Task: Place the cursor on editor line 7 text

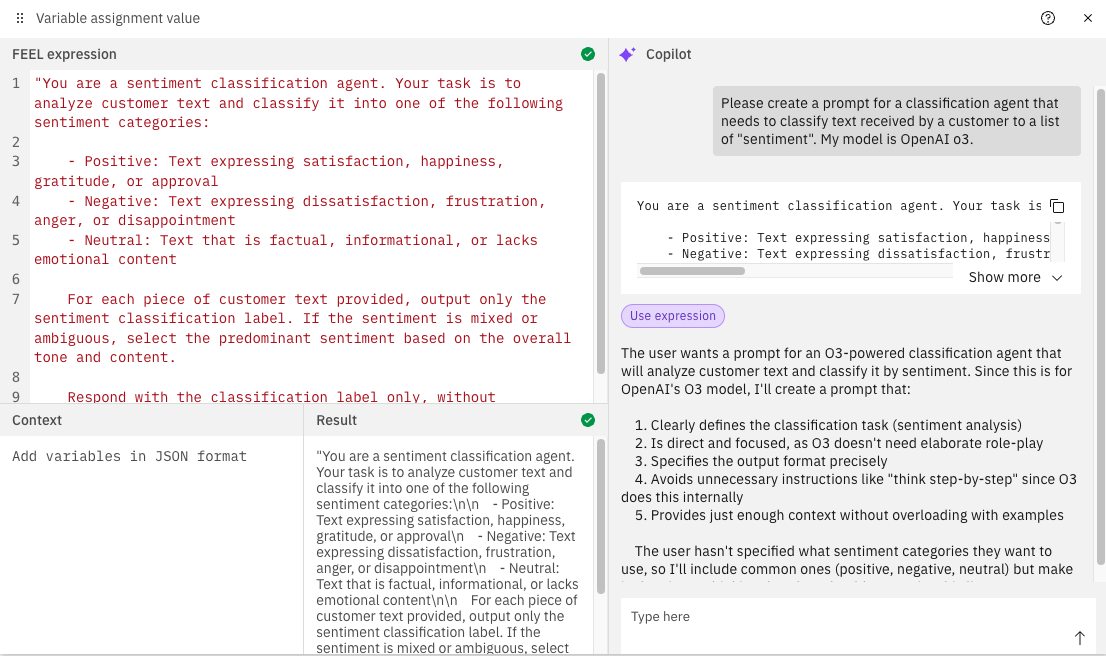Action: pyautogui.click(x=300, y=300)
